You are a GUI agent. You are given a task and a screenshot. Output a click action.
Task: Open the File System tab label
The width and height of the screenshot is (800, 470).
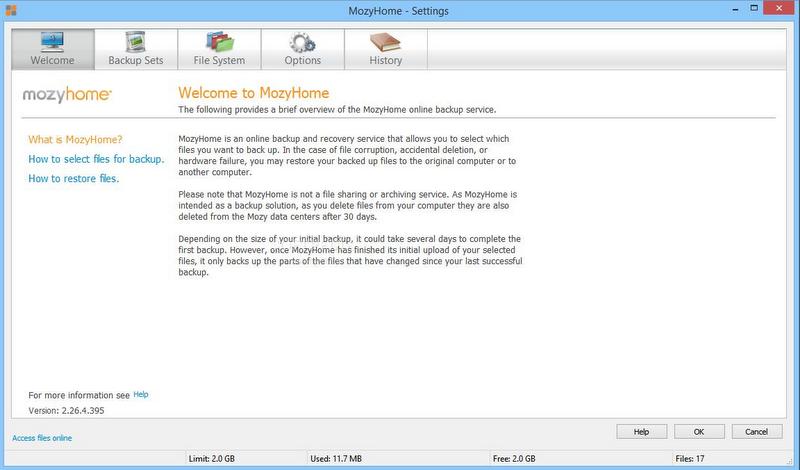coord(219,60)
